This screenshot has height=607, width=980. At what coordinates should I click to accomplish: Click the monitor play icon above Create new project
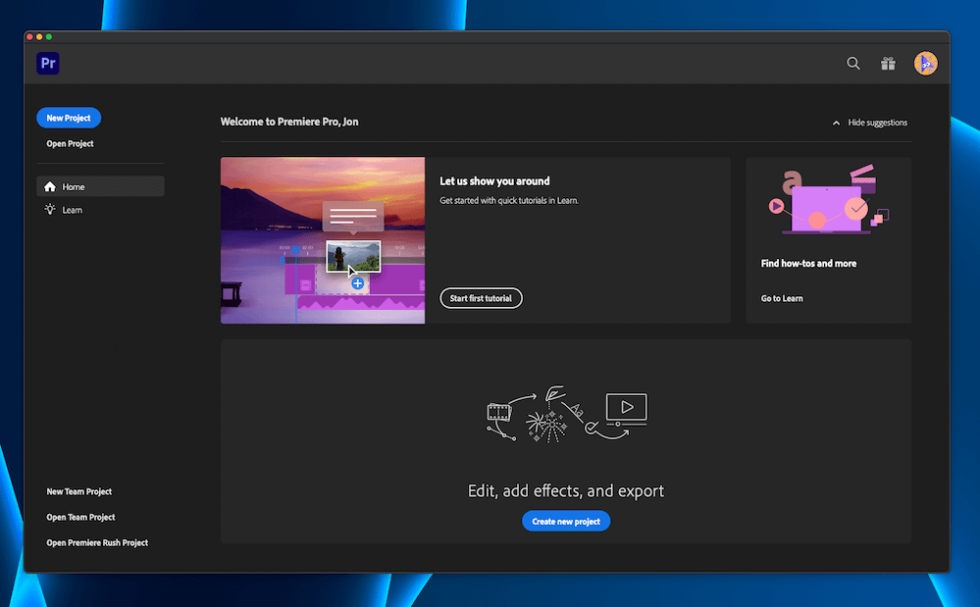click(625, 409)
